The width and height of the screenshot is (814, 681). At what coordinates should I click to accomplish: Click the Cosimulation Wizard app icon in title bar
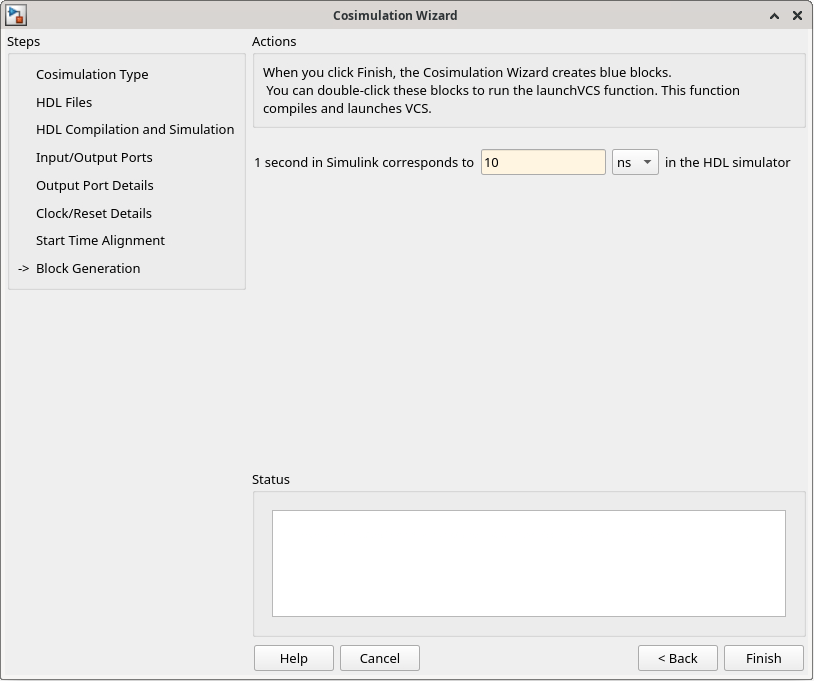[16, 15]
